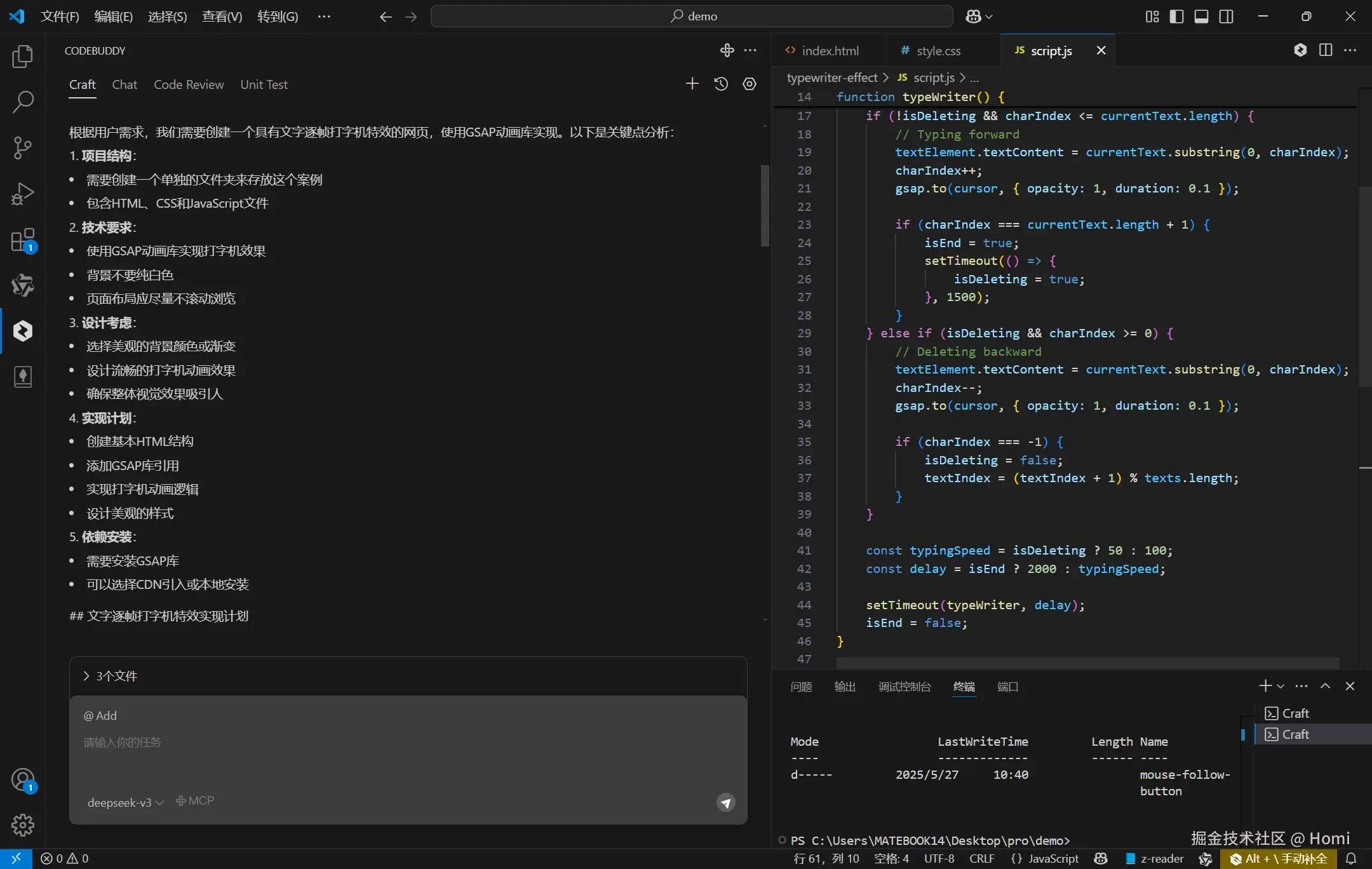This screenshot has width=1372, height=869.
Task: Open the new terminal launch profile dropdown
Action: 1281,686
